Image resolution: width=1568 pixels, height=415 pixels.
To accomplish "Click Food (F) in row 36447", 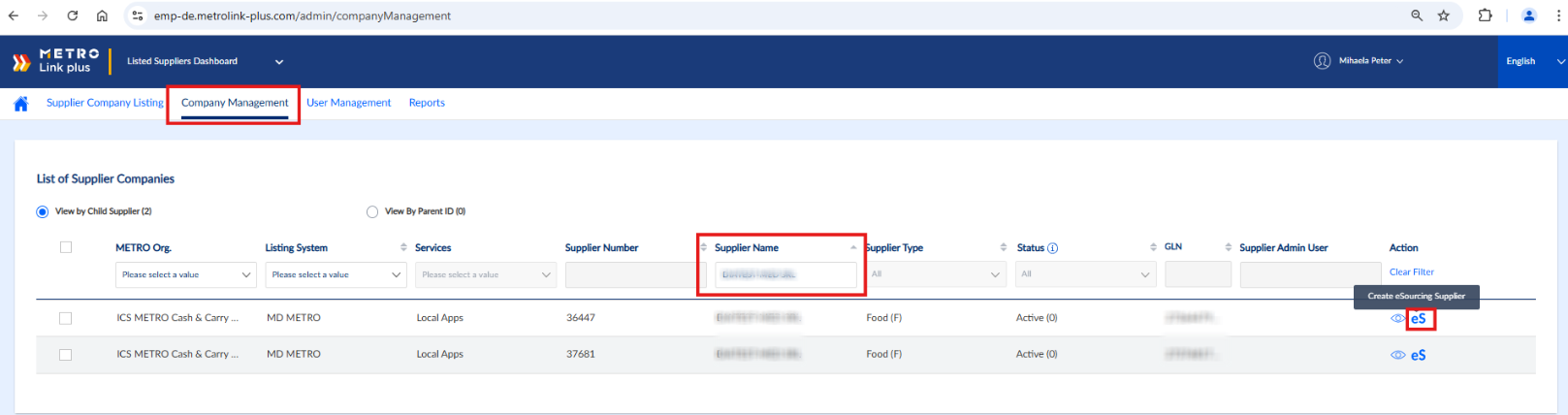I will pos(883,318).
